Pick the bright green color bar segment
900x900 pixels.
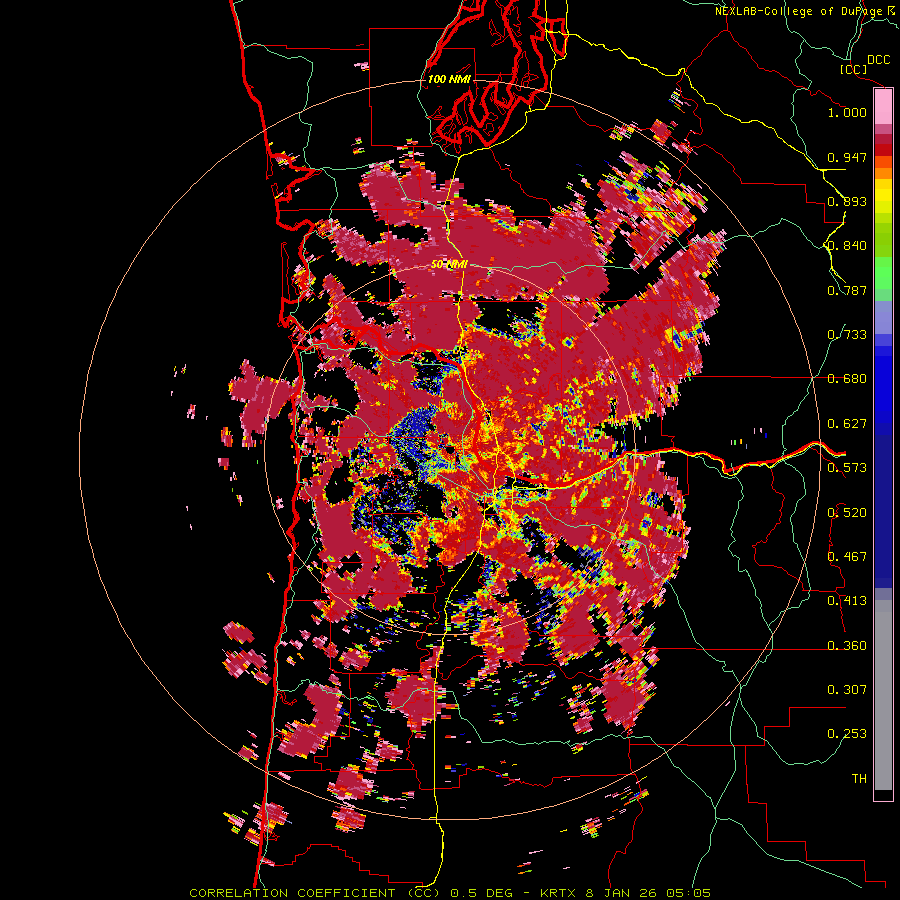click(x=883, y=273)
